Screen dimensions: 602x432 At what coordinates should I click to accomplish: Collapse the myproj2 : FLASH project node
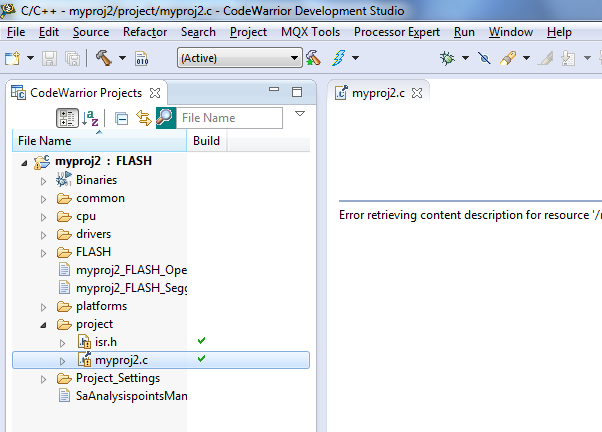pyautogui.click(x=24, y=163)
